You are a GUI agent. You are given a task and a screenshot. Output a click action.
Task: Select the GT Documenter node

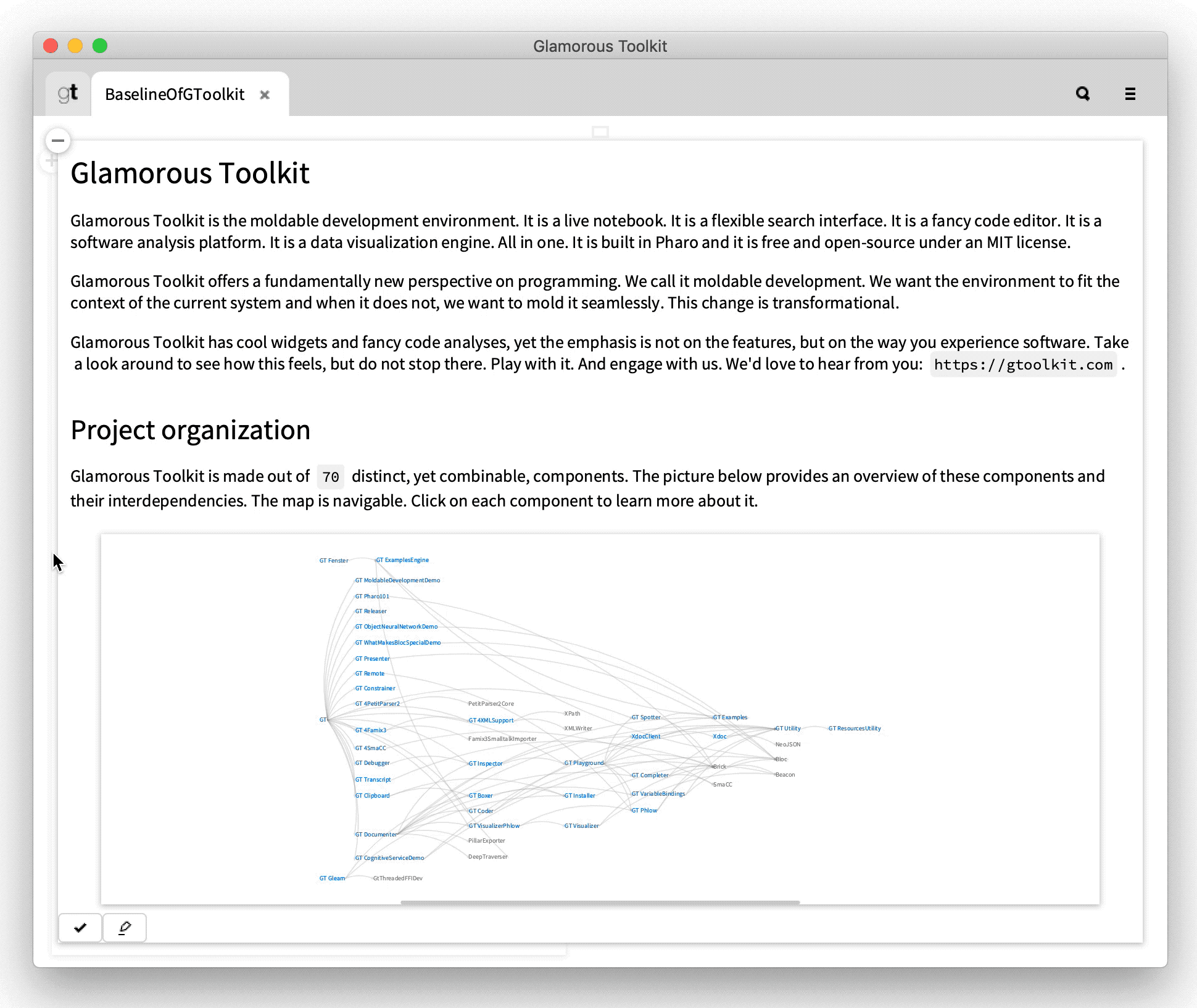tap(376, 835)
